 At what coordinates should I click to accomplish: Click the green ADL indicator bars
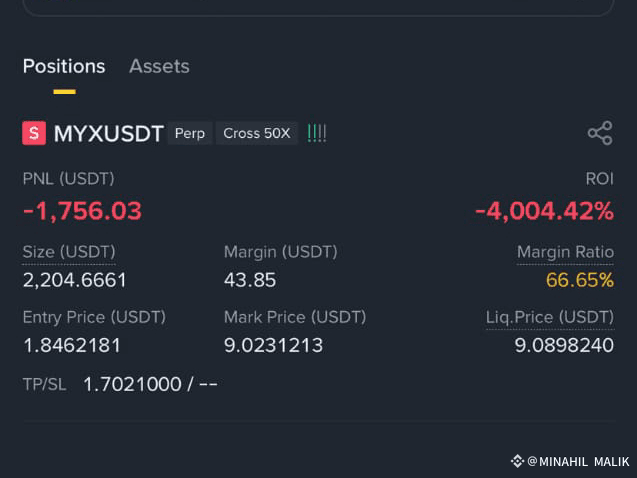click(x=317, y=133)
